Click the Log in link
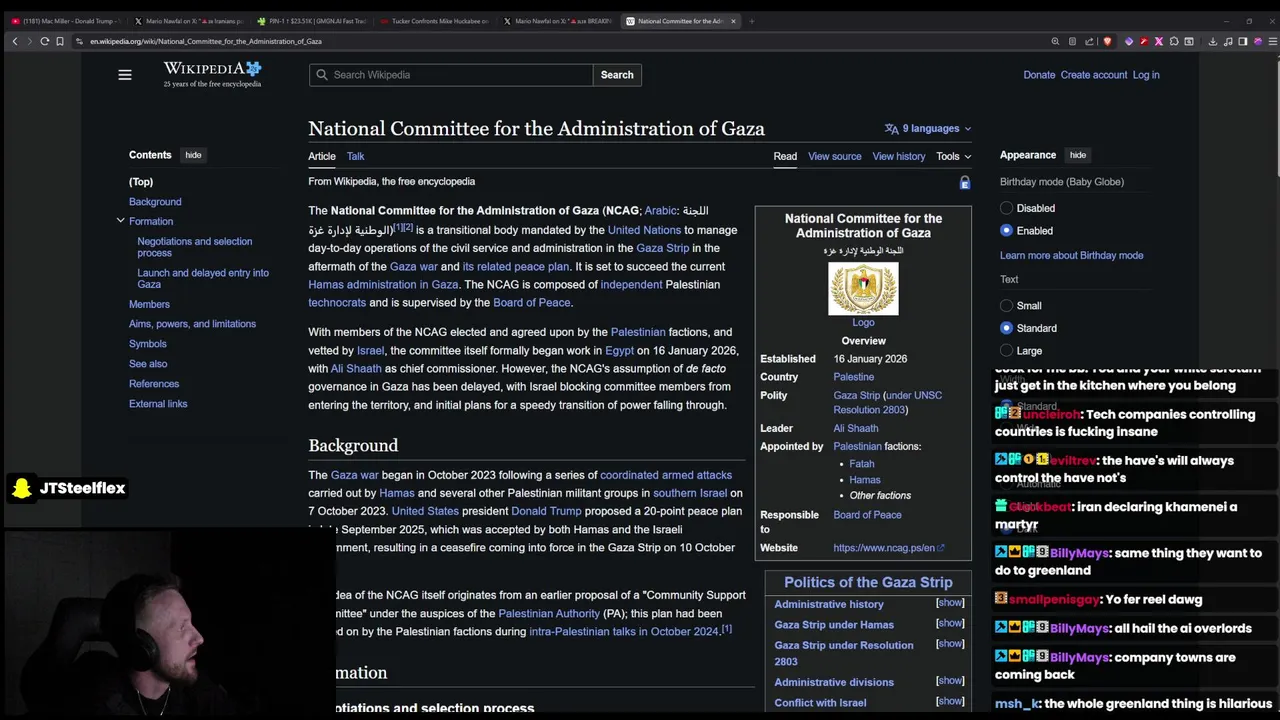Image resolution: width=1280 pixels, height=720 pixels. click(1146, 75)
